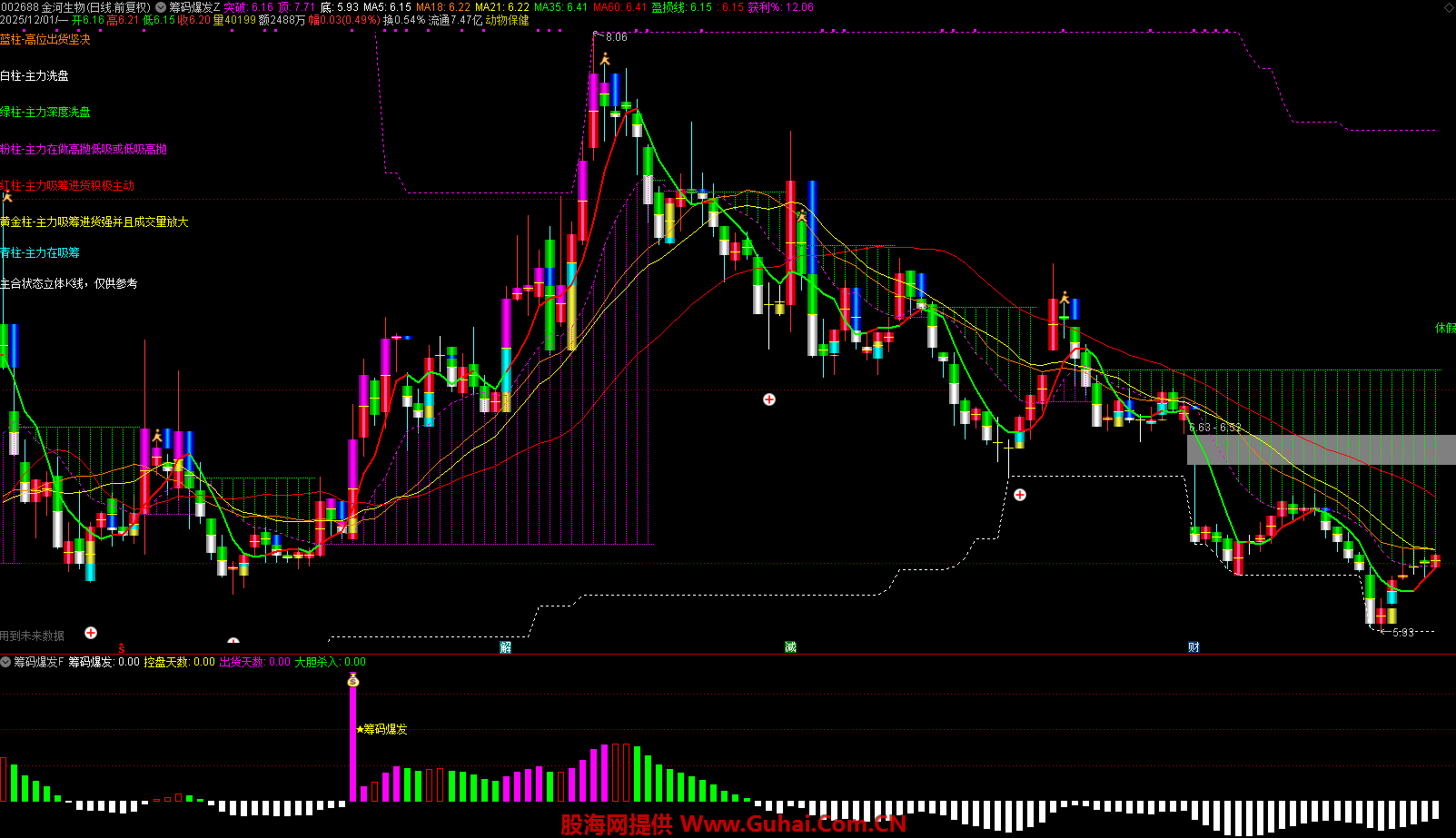Image resolution: width=1456 pixels, height=838 pixels.
Task: Click the 股海网提供 www.Guhai.Com.CN watermark link
Action: click(733, 824)
